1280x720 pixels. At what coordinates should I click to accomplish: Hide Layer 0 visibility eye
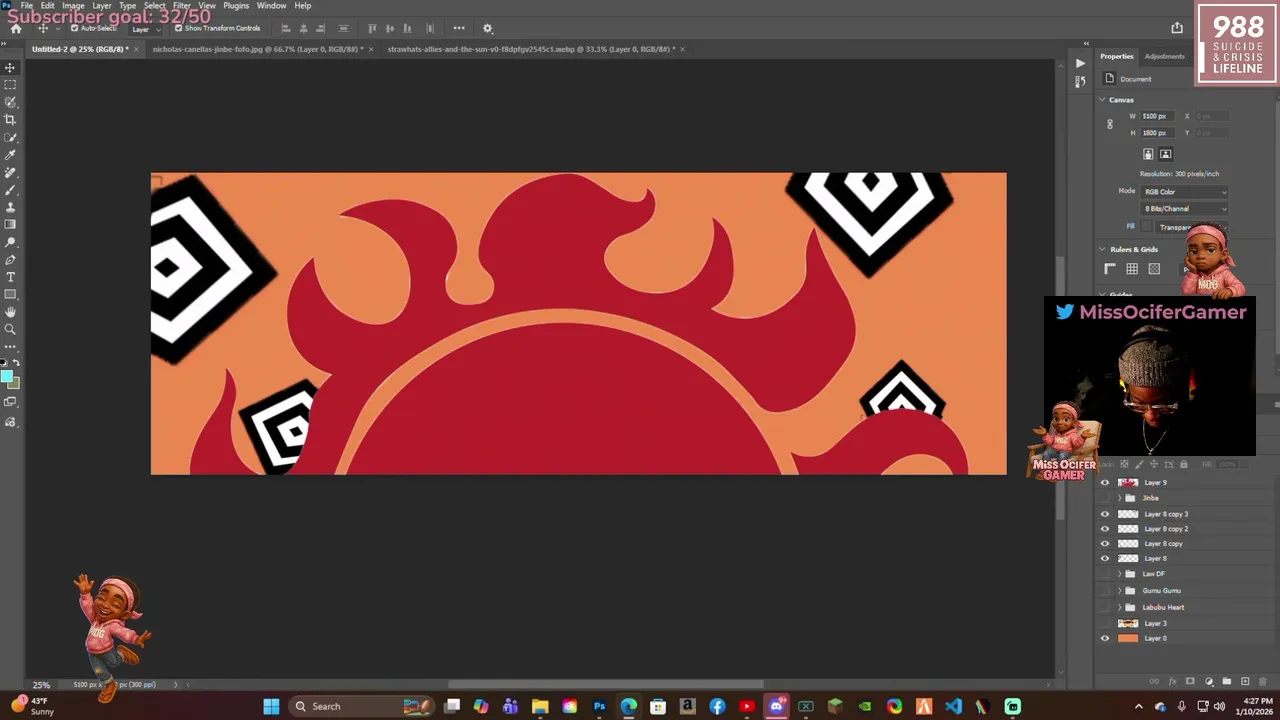pos(1105,638)
